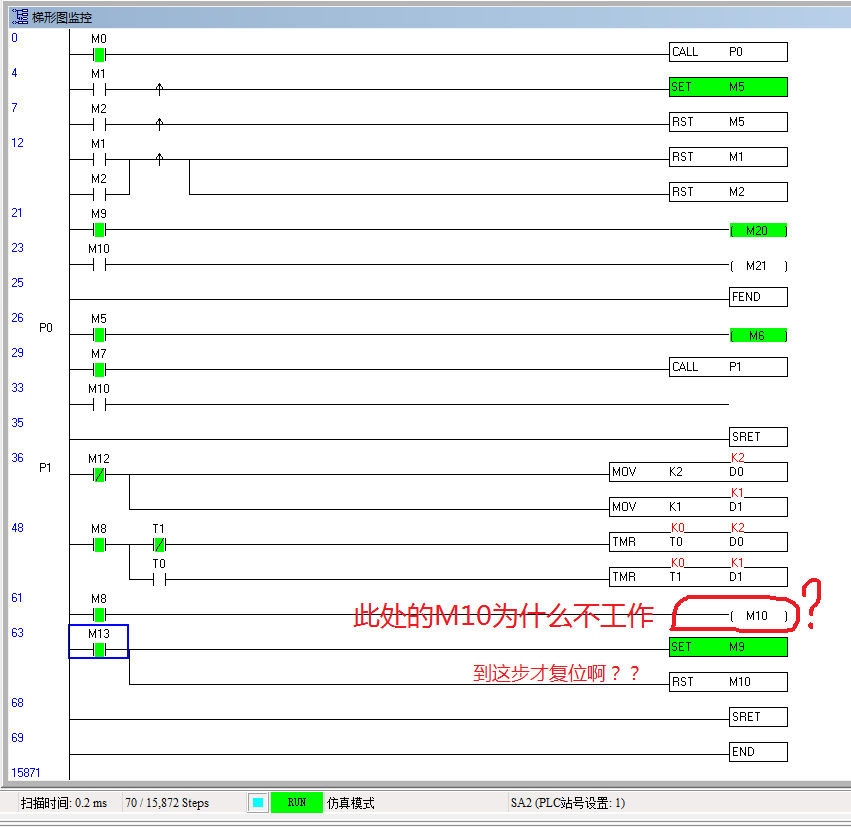Click the cyan indicator square in status bar
Screen dimensions: 851x827
pos(258,803)
